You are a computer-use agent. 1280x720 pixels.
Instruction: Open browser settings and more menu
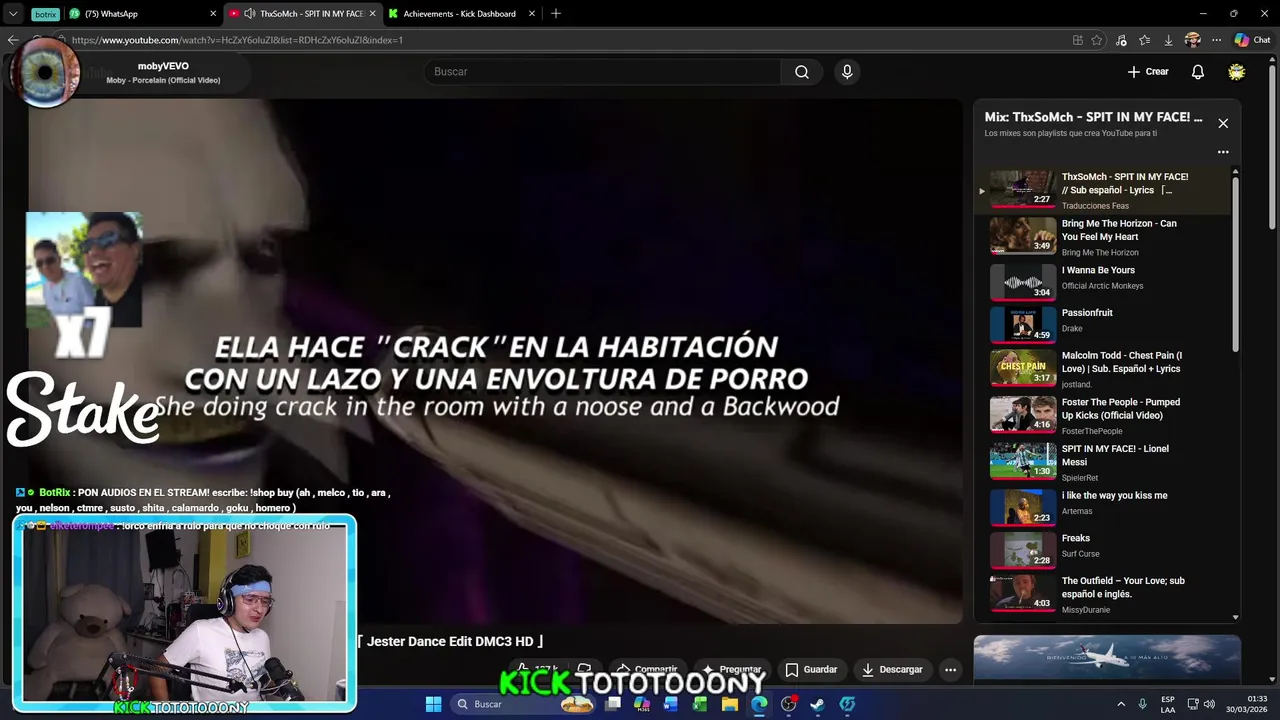point(1216,40)
